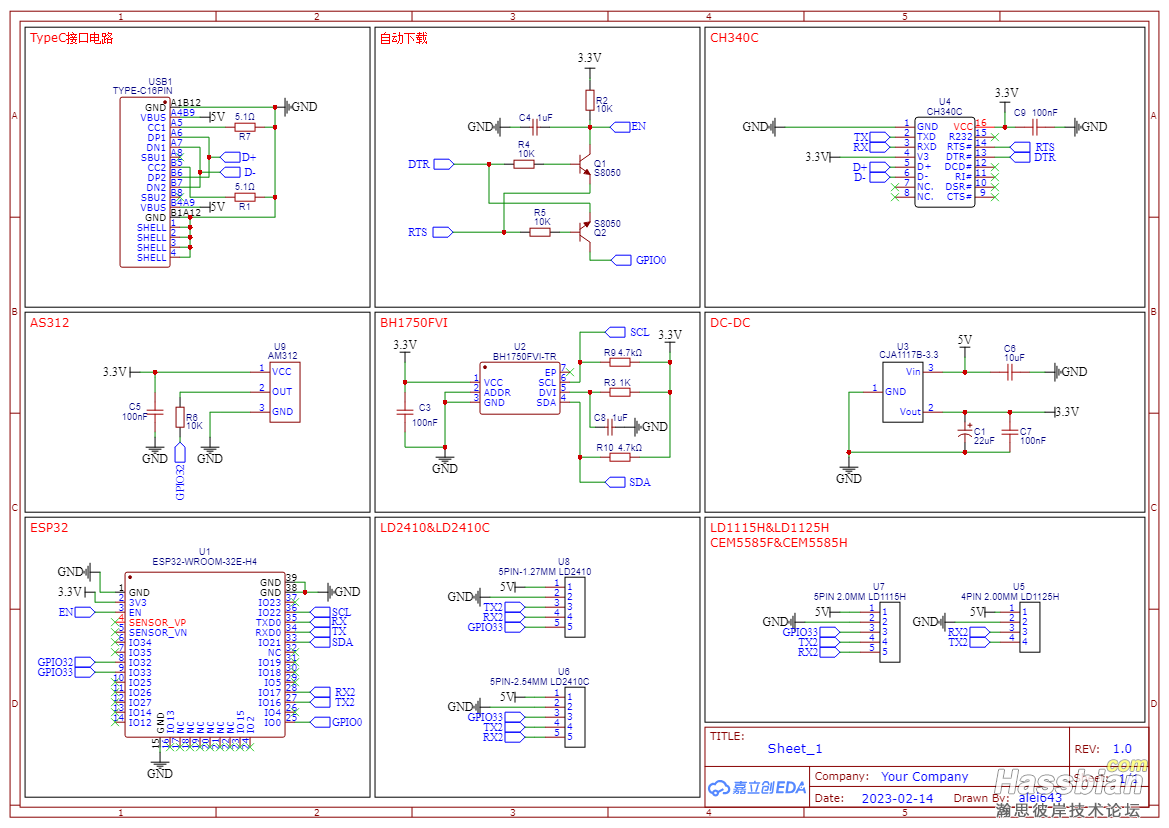Click the LD2410&LD2410C section title
Image resolution: width=1169 pixels, height=828 pixels.
[435, 528]
